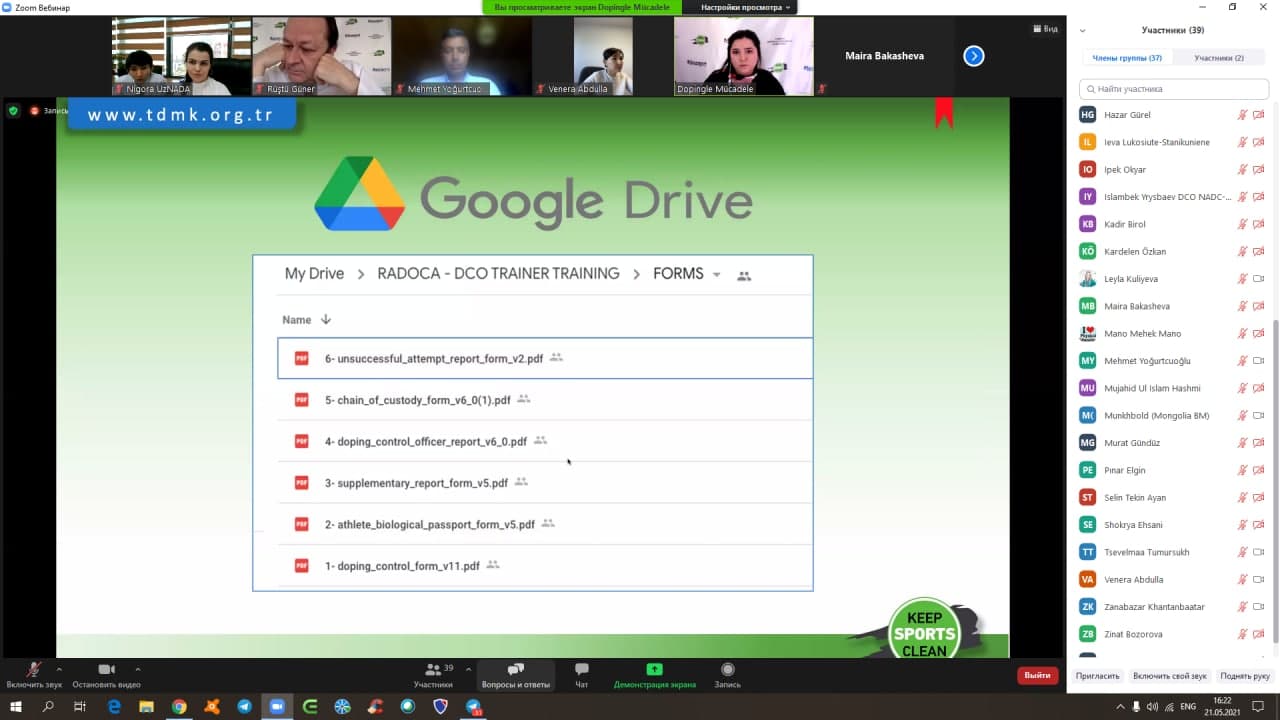Select Zanabazar Khantanbaatar participant
This screenshot has width=1280, height=720.
(x=1172, y=607)
